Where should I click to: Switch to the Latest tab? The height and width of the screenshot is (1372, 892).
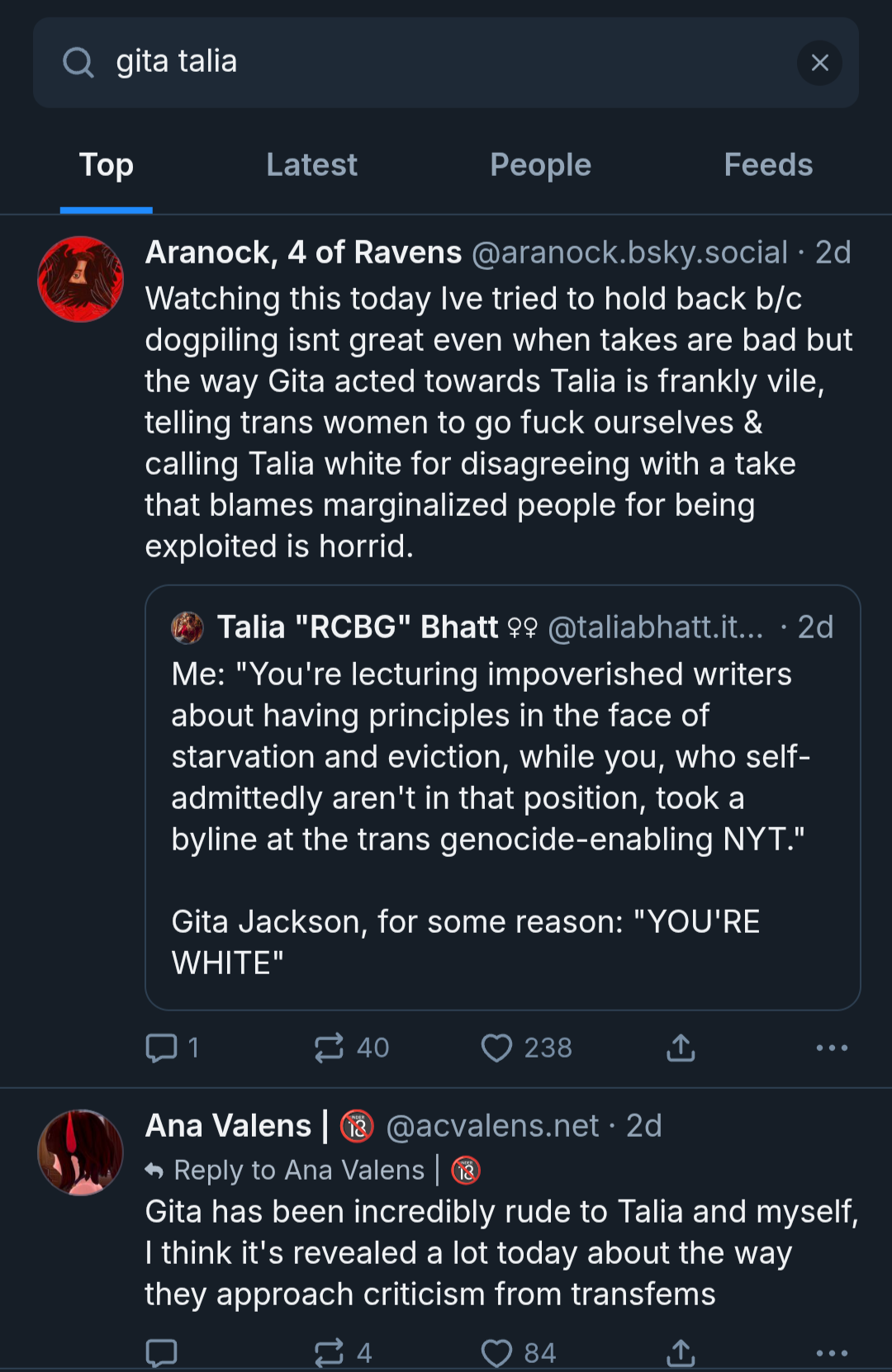point(311,165)
